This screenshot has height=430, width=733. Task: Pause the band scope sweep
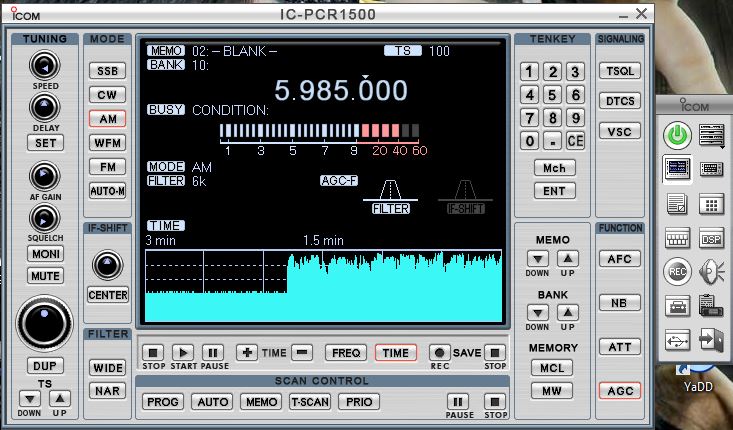click(x=213, y=353)
